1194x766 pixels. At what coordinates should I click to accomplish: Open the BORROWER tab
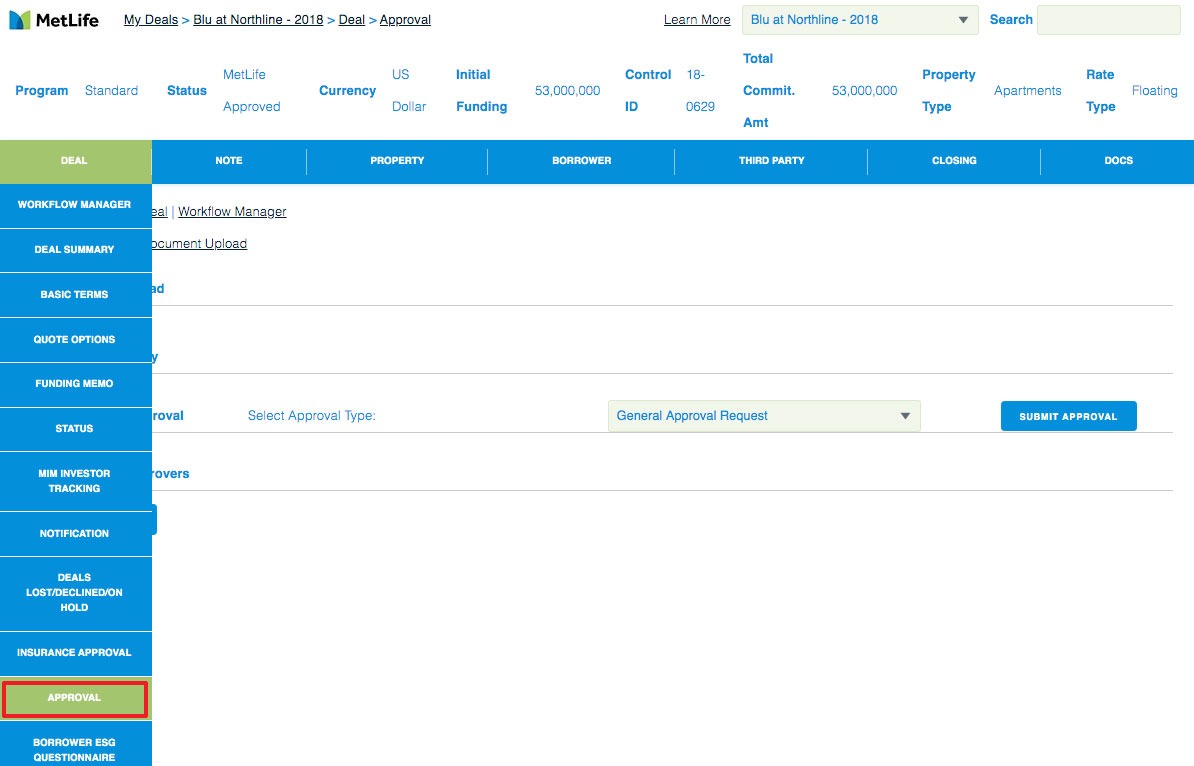point(581,161)
